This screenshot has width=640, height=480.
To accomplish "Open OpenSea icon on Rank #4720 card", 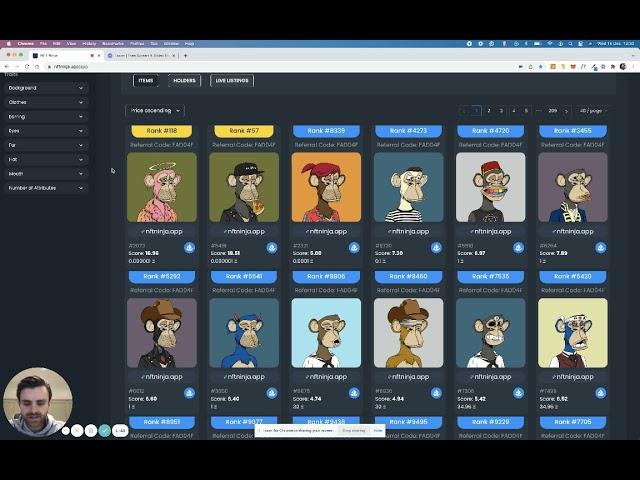I will tap(518, 248).
